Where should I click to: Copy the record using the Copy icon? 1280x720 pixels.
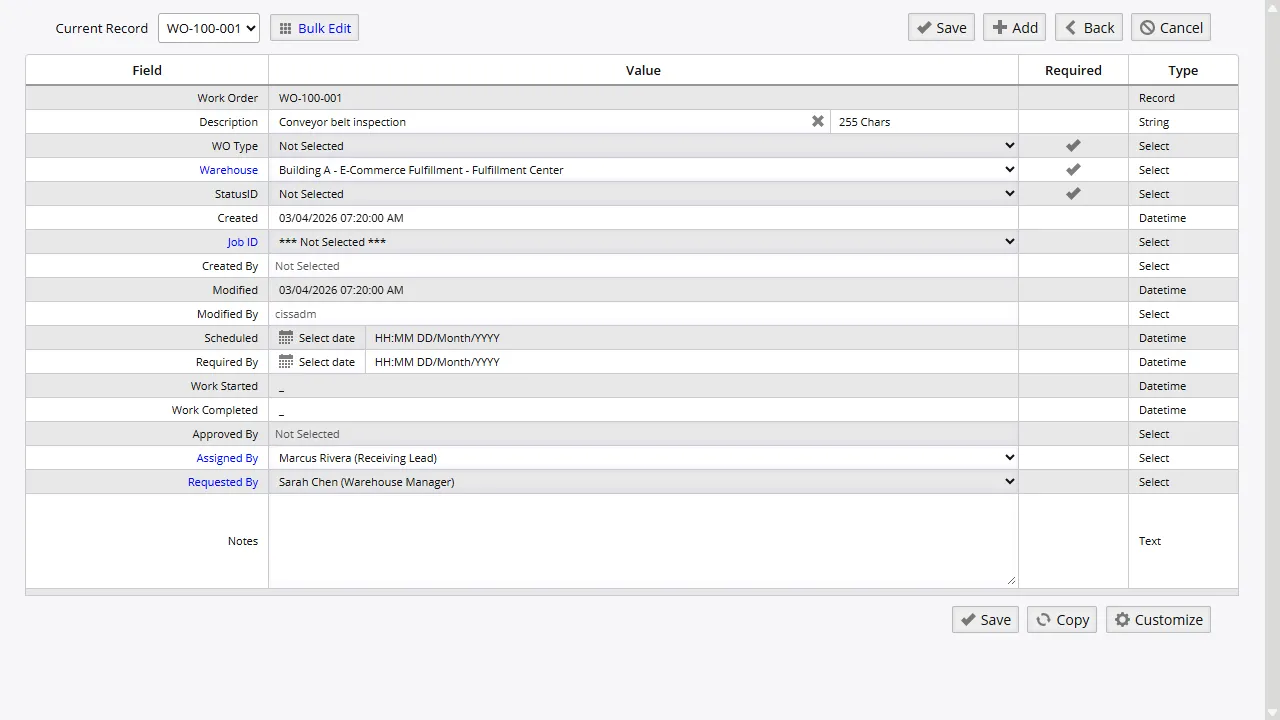point(1061,619)
